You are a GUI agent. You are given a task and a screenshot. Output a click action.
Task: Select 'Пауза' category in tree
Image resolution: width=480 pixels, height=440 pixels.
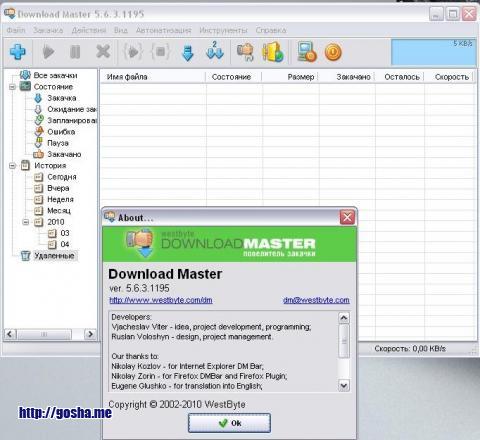(58, 143)
